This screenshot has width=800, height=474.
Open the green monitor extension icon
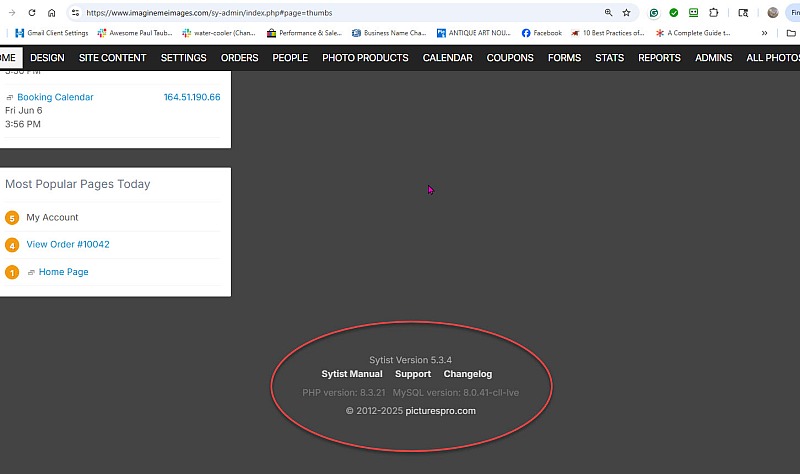tap(693, 13)
